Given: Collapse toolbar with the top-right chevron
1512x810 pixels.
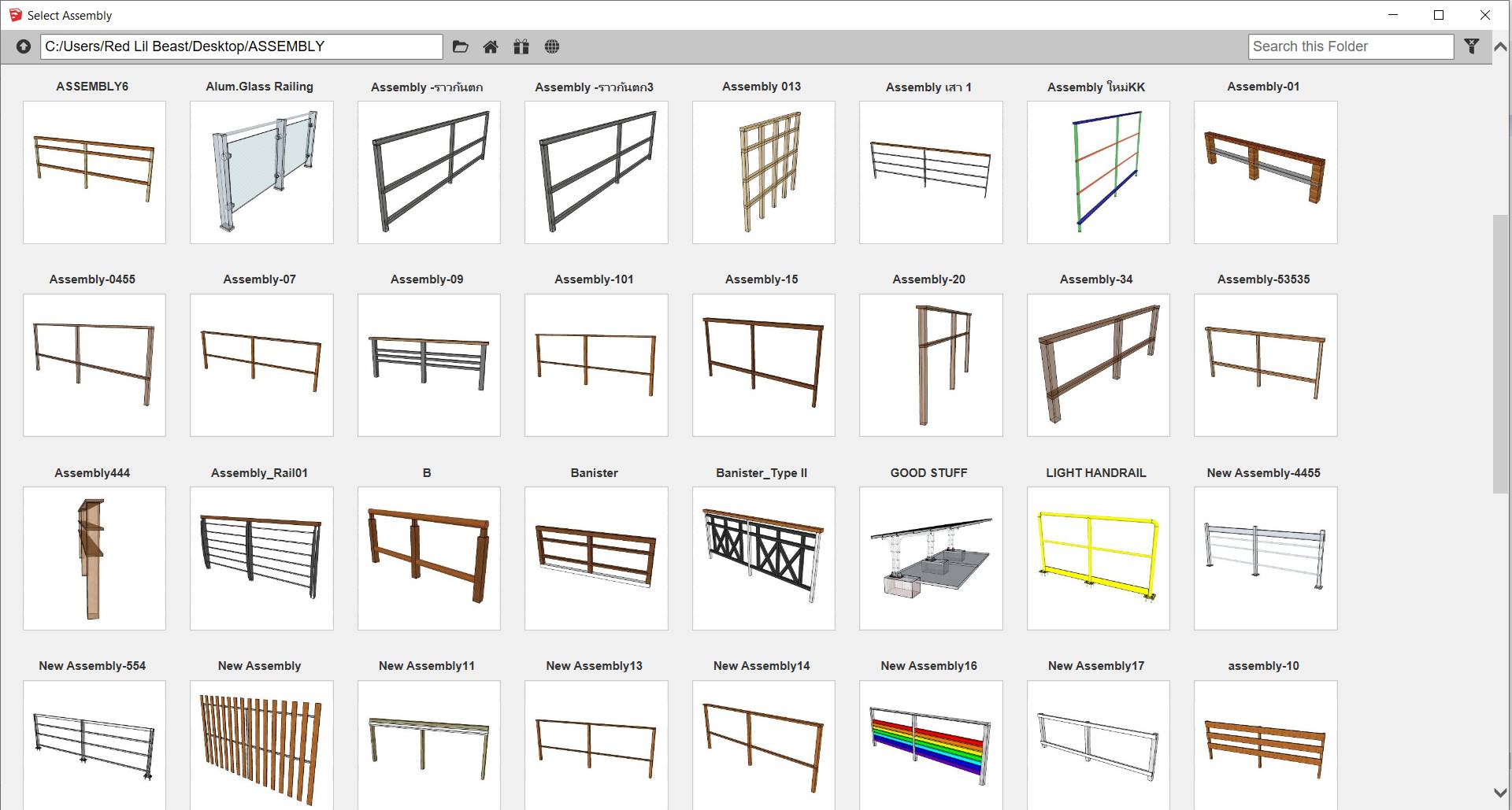Looking at the screenshot, I should coord(1501,47).
